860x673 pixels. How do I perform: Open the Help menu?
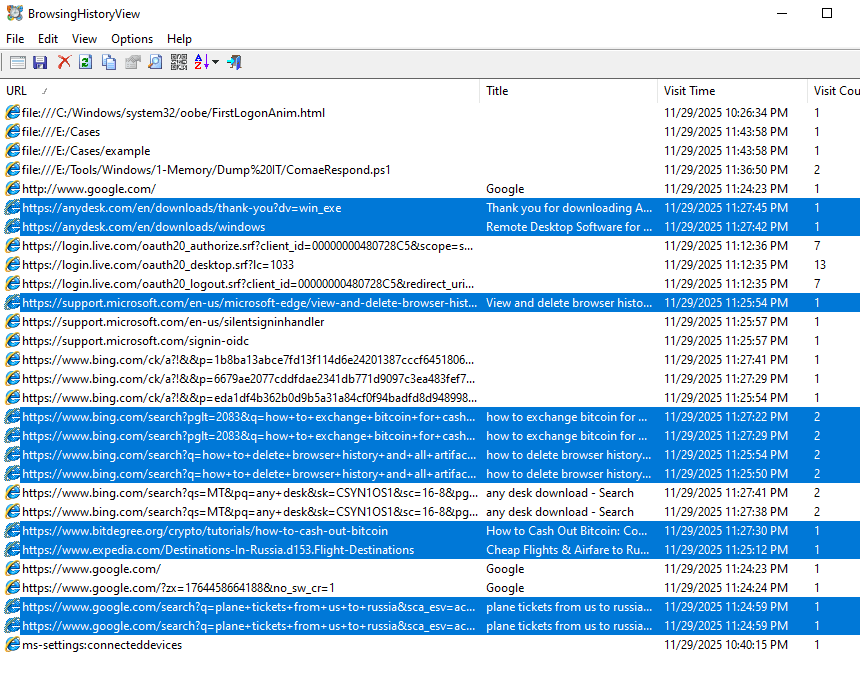click(x=179, y=39)
